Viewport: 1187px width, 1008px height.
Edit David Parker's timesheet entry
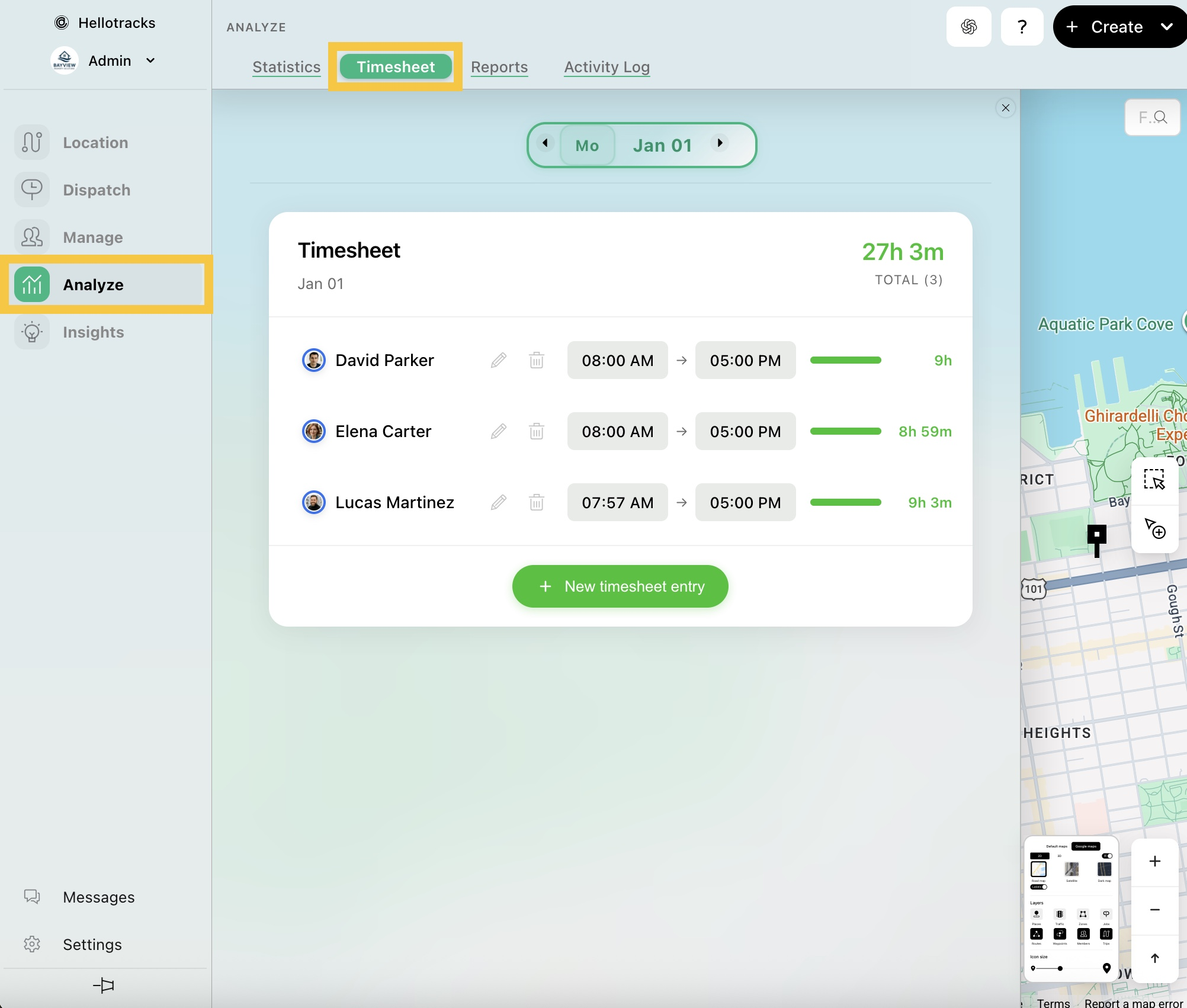(498, 360)
